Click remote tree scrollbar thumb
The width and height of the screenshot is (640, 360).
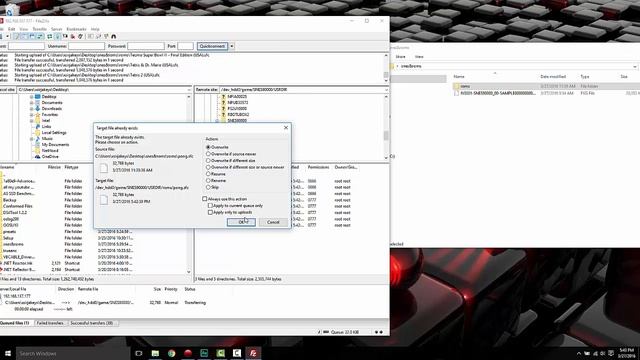386,135
